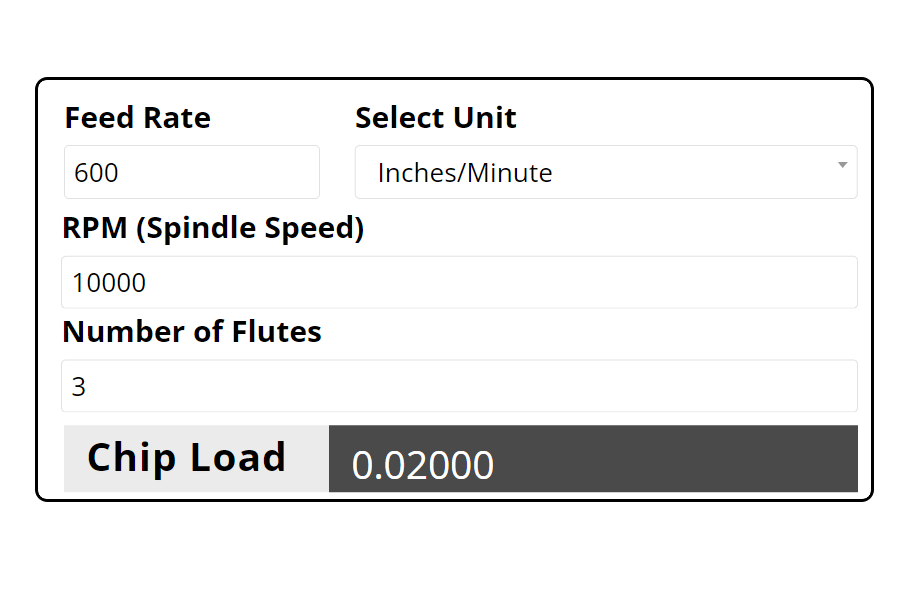Place cursor on the 600 feed rate value
914x590 pixels.
pos(96,173)
